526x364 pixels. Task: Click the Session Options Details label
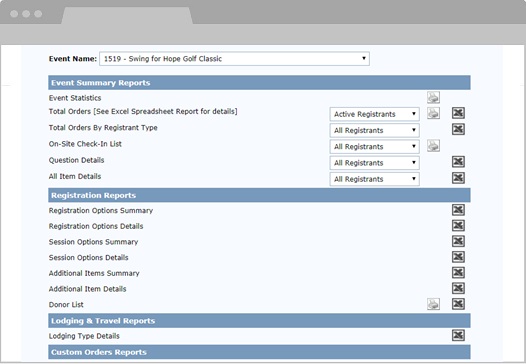[89, 258]
